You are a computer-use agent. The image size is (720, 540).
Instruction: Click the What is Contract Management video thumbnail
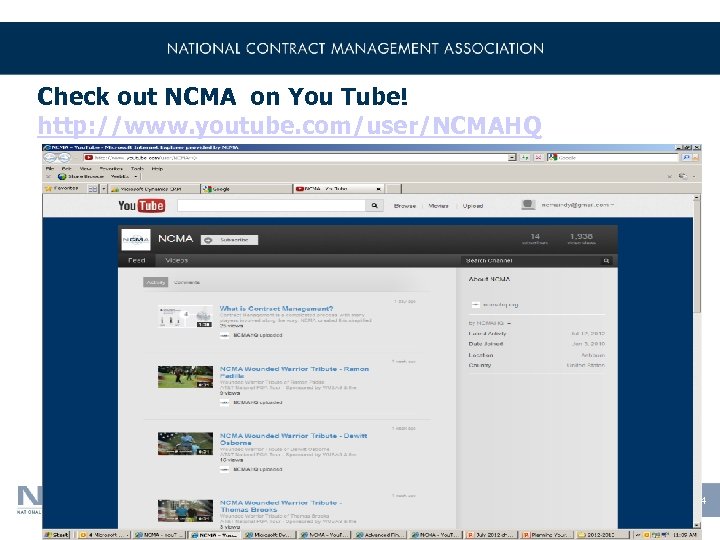coord(185,316)
